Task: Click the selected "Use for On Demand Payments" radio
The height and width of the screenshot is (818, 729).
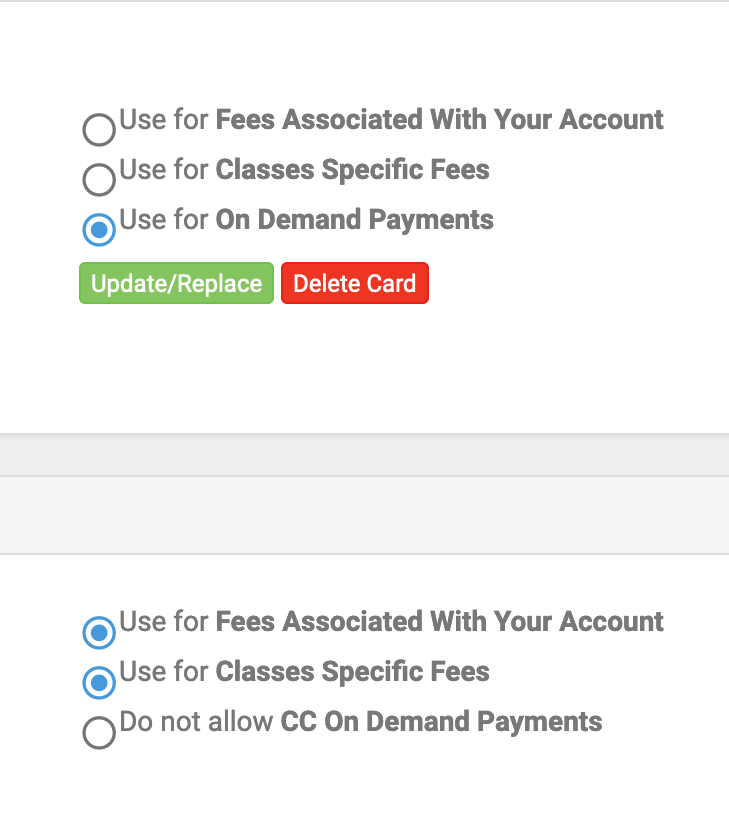Action: [x=99, y=229]
